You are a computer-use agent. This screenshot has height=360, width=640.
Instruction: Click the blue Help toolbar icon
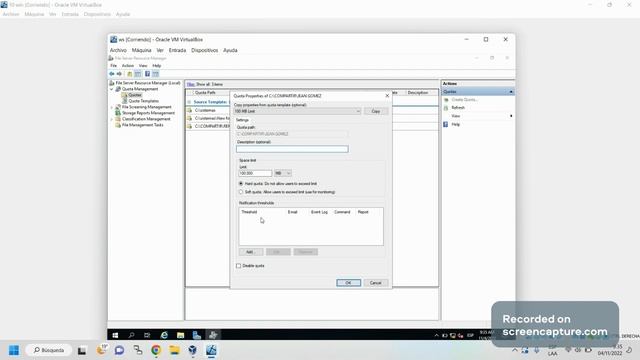[147, 74]
